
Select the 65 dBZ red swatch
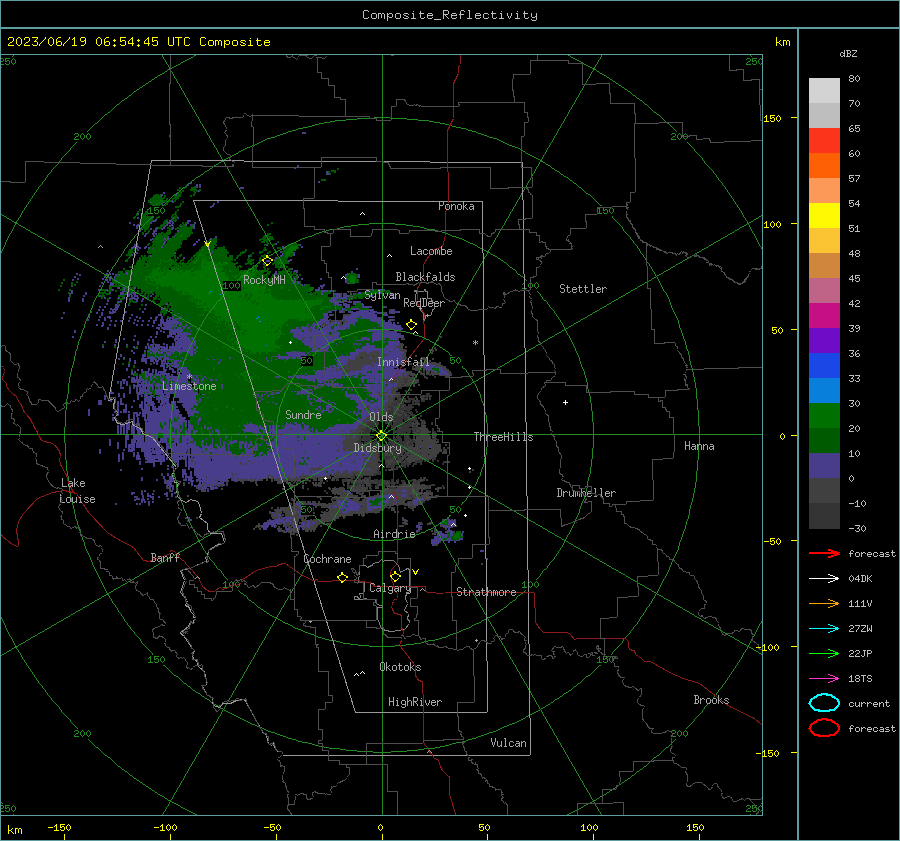[x=824, y=140]
